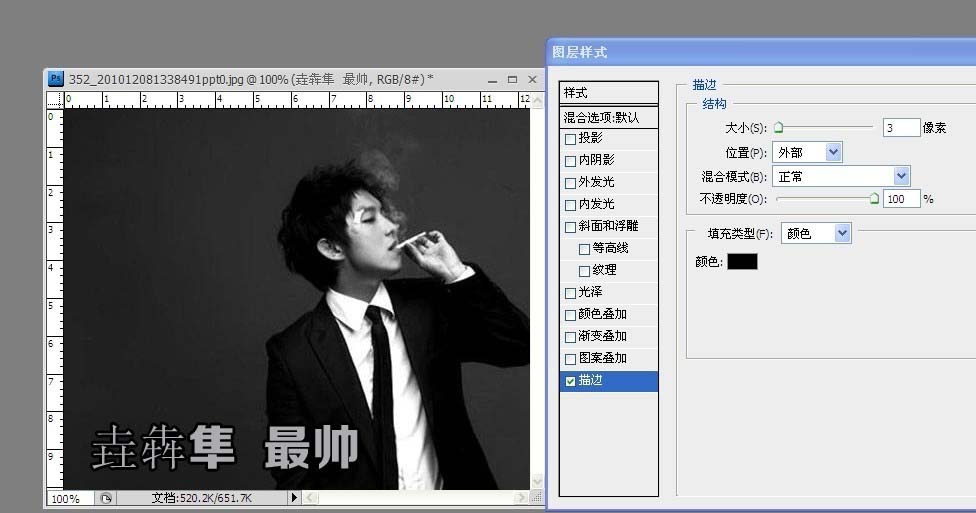
Task: Click the 图层样式 dialog title bar
Action: [761, 52]
